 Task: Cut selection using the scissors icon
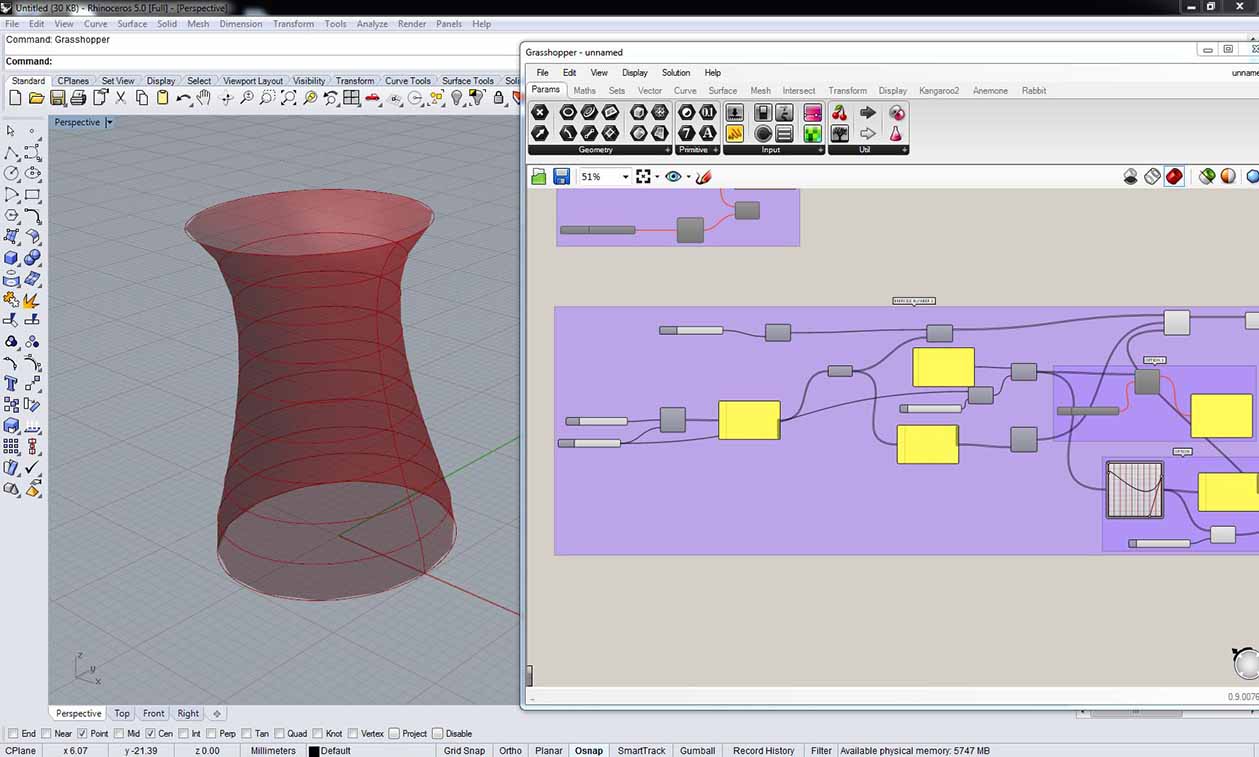tap(121, 98)
